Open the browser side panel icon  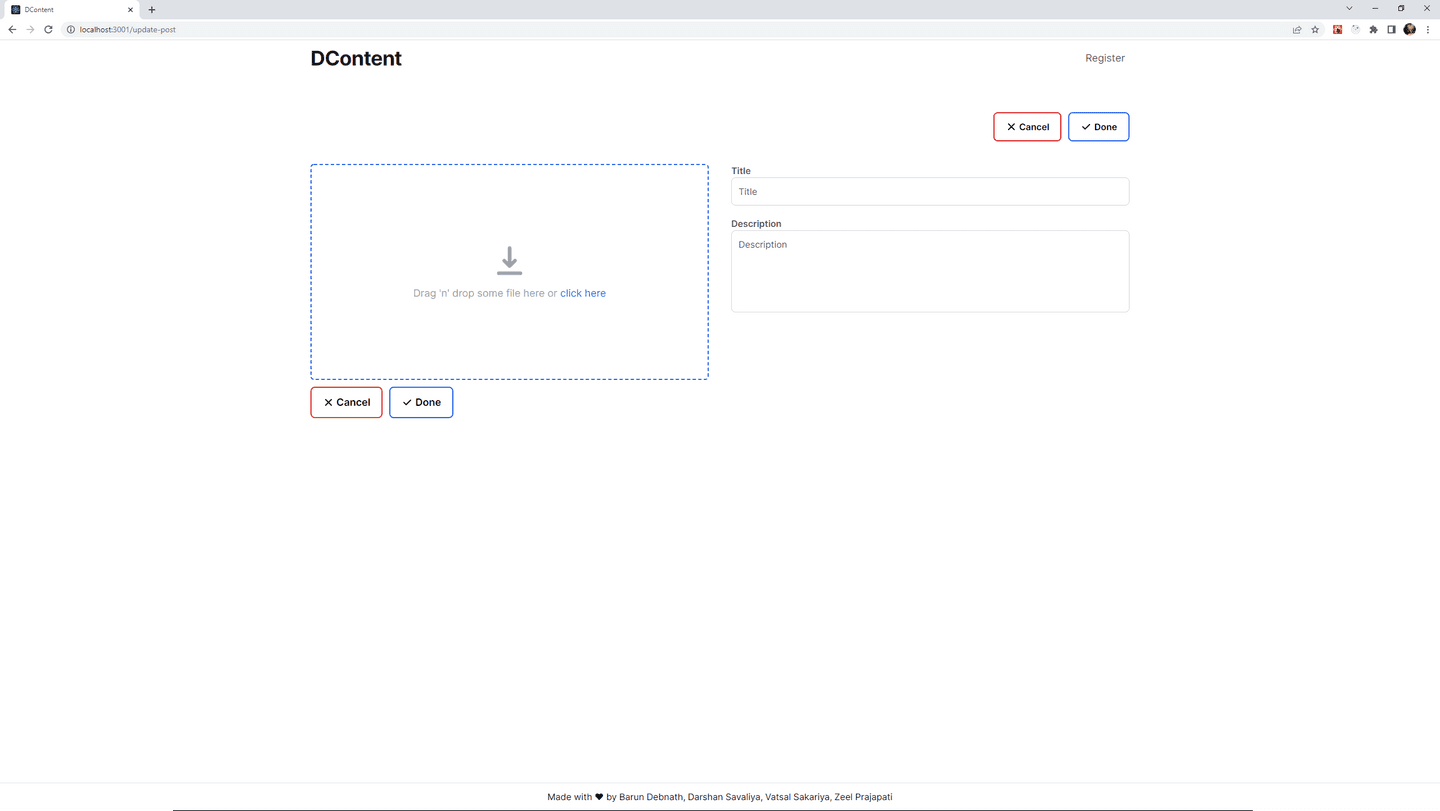click(x=1391, y=29)
